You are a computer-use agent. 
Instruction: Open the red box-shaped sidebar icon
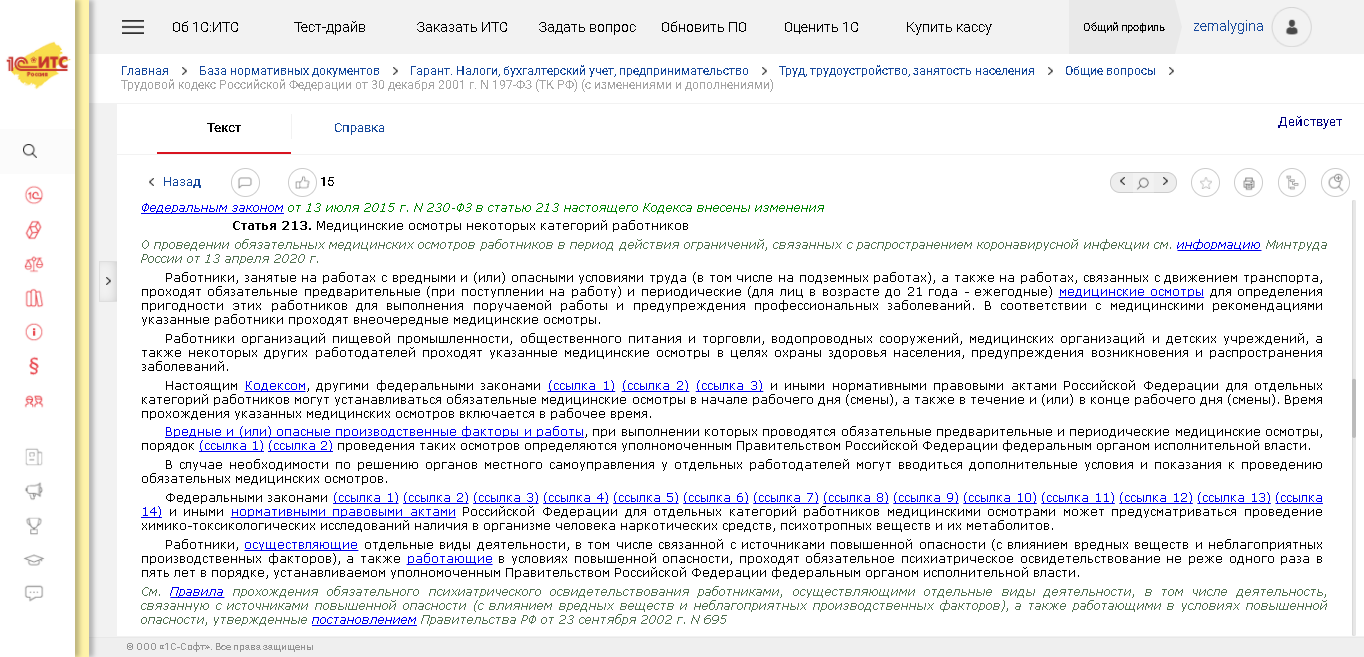(x=34, y=230)
